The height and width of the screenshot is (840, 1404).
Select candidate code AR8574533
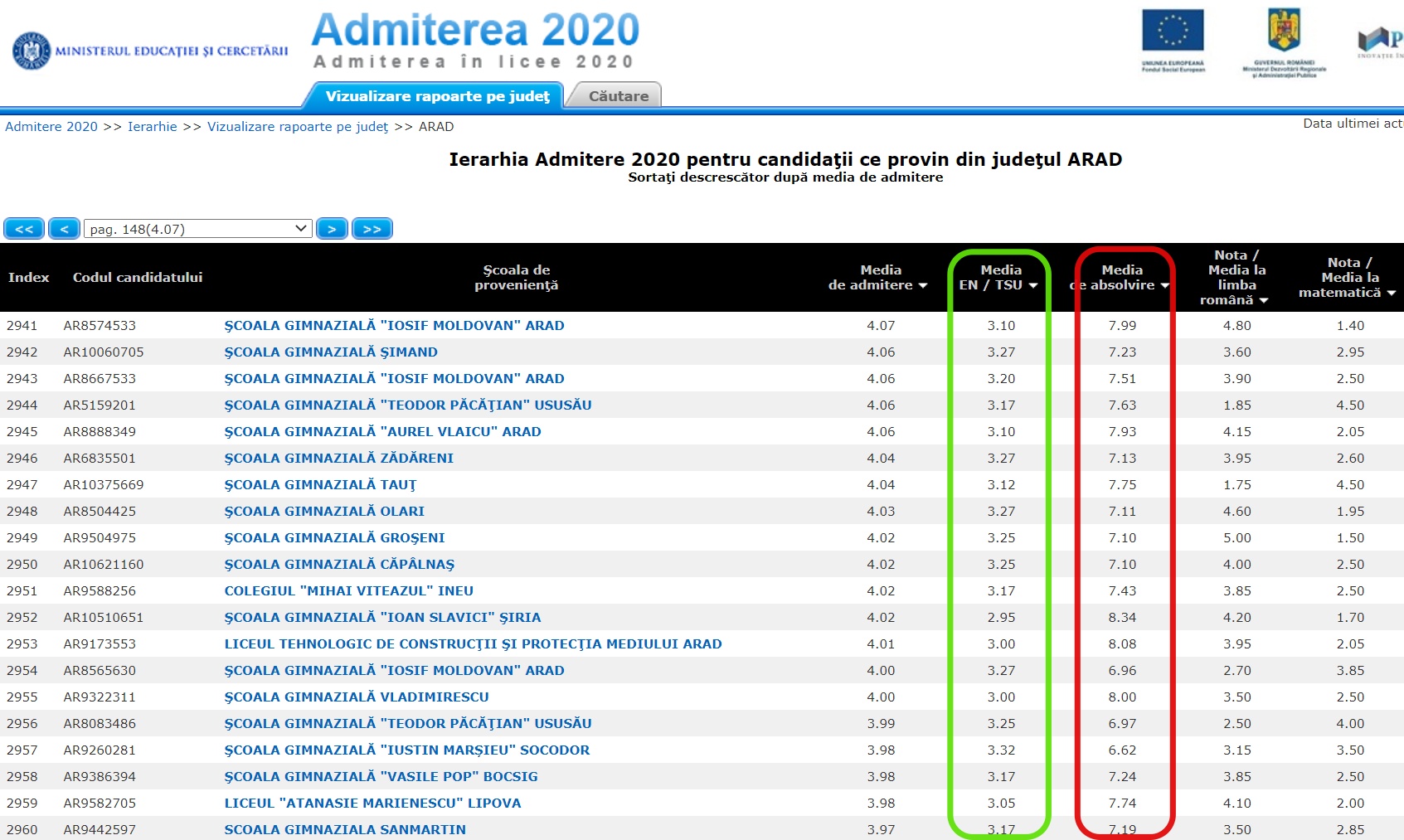(x=100, y=325)
